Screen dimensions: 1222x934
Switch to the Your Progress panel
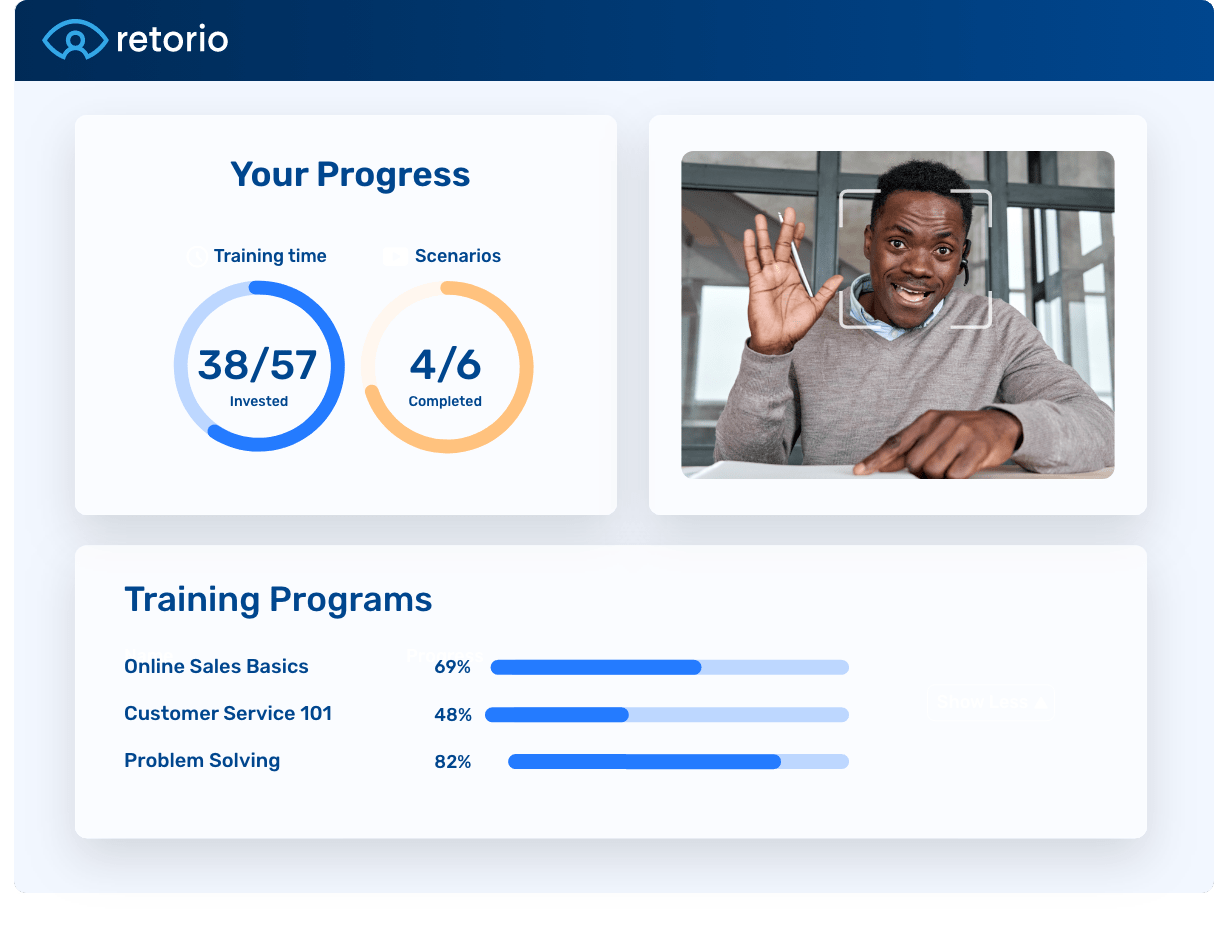pos(350,174)
